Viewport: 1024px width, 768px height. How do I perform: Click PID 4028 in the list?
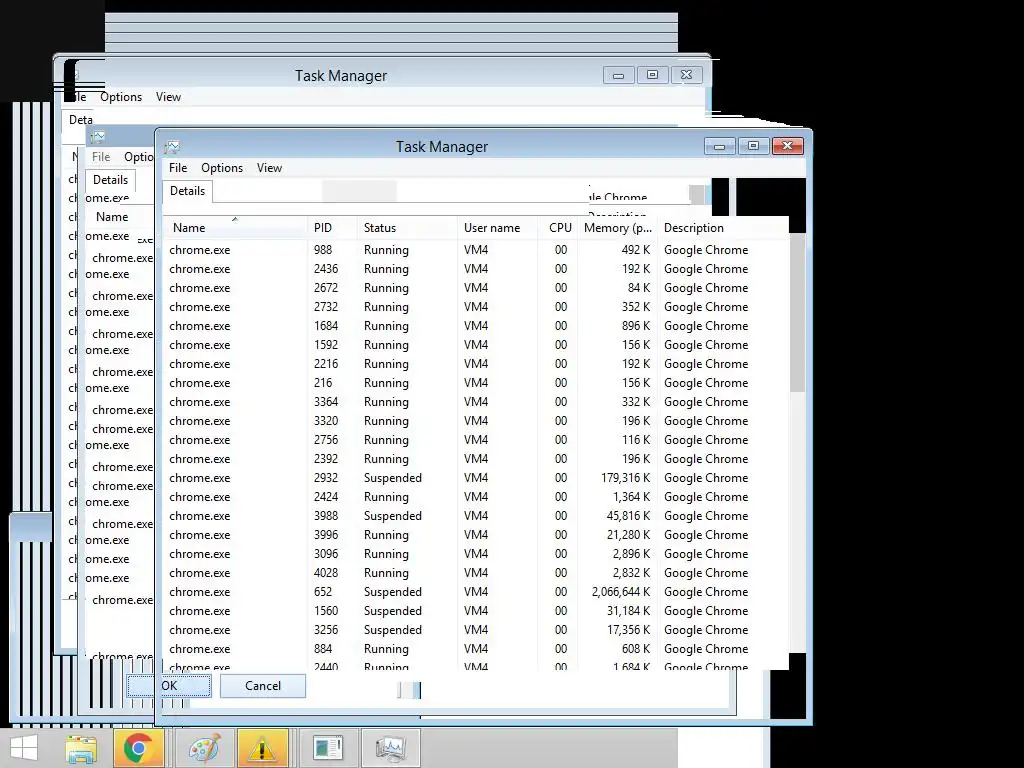[326, 572]
